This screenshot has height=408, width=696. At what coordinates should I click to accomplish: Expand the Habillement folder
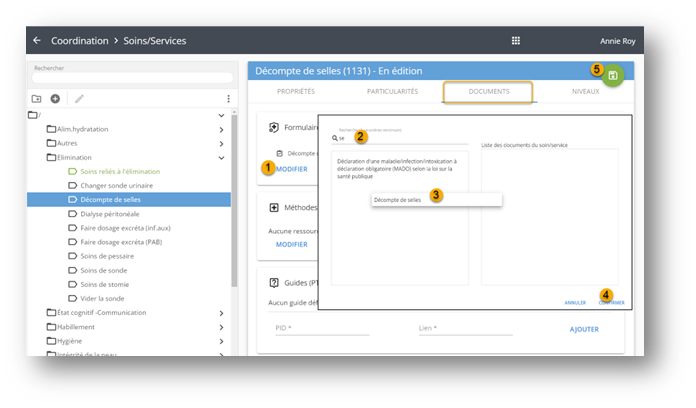pyautogui.click(x=221, y=326)
